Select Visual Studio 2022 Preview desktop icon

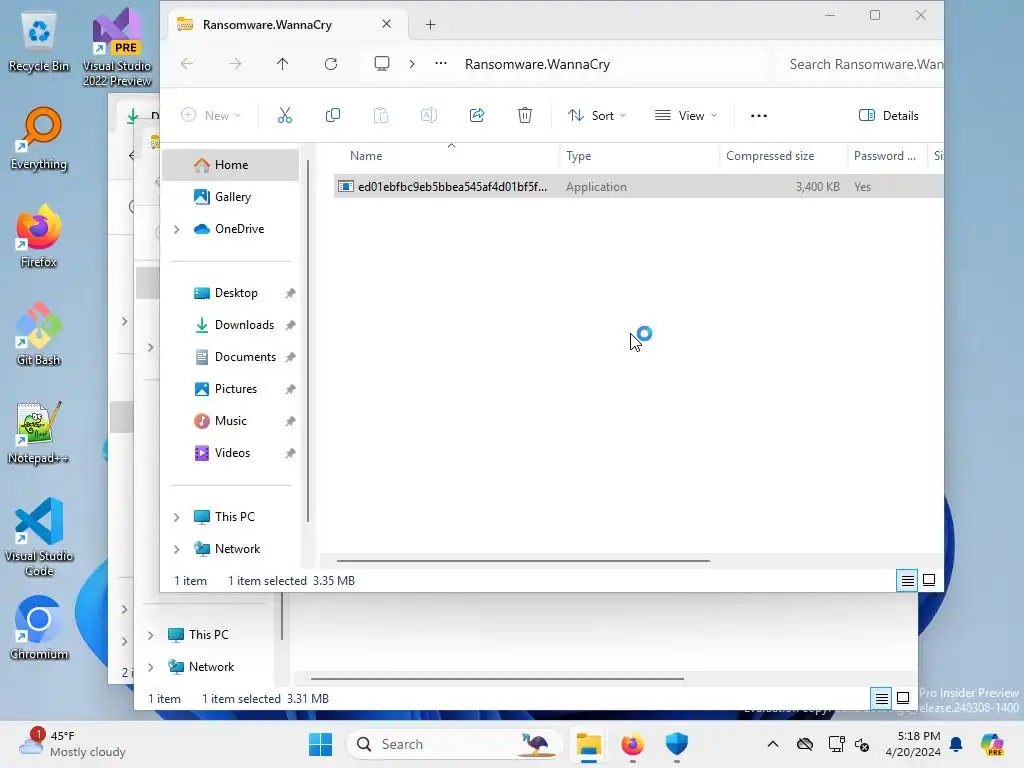pyautogui.click(x=117, y=48)
